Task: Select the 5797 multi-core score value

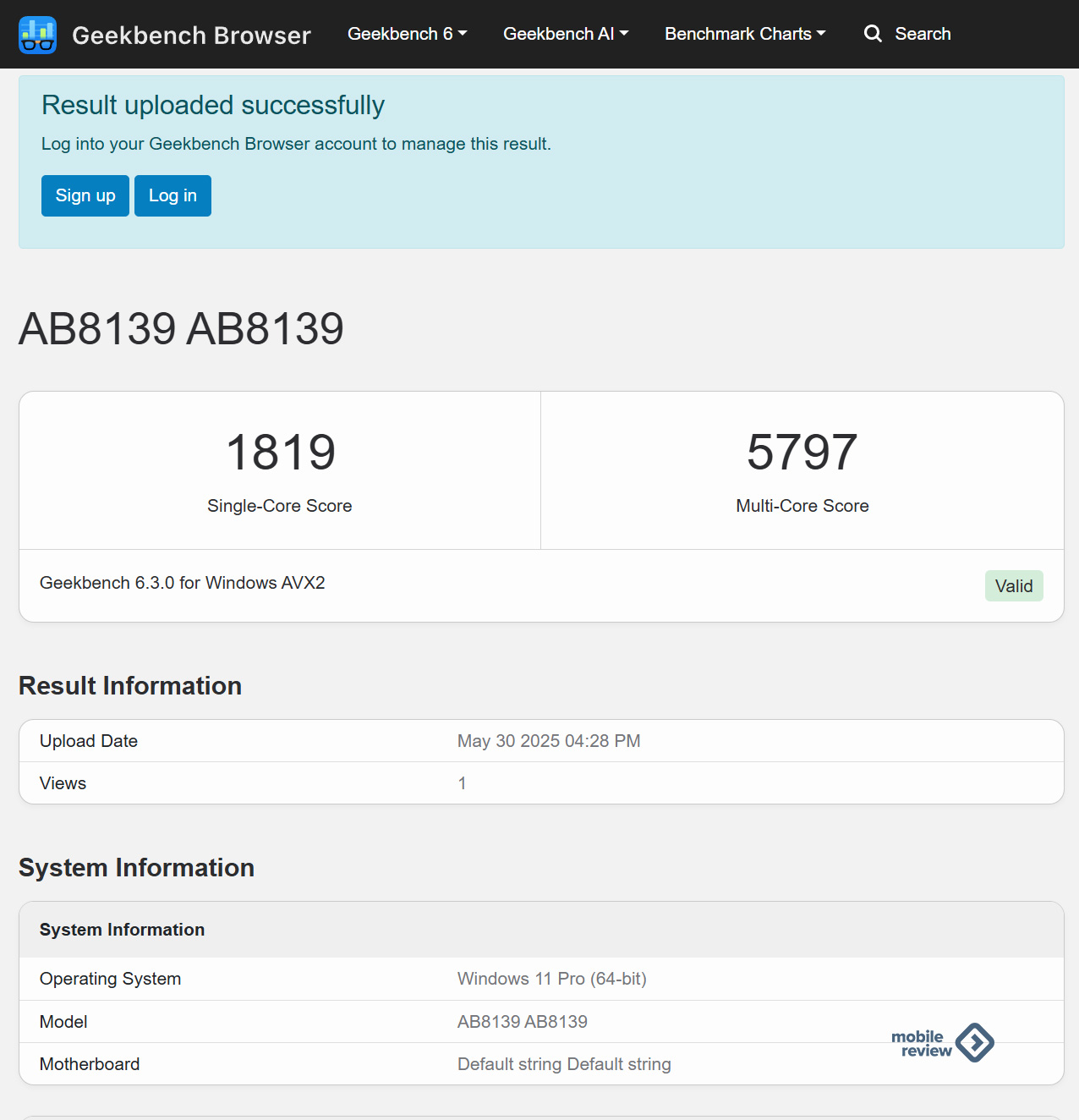Action: tap(802, 452)
